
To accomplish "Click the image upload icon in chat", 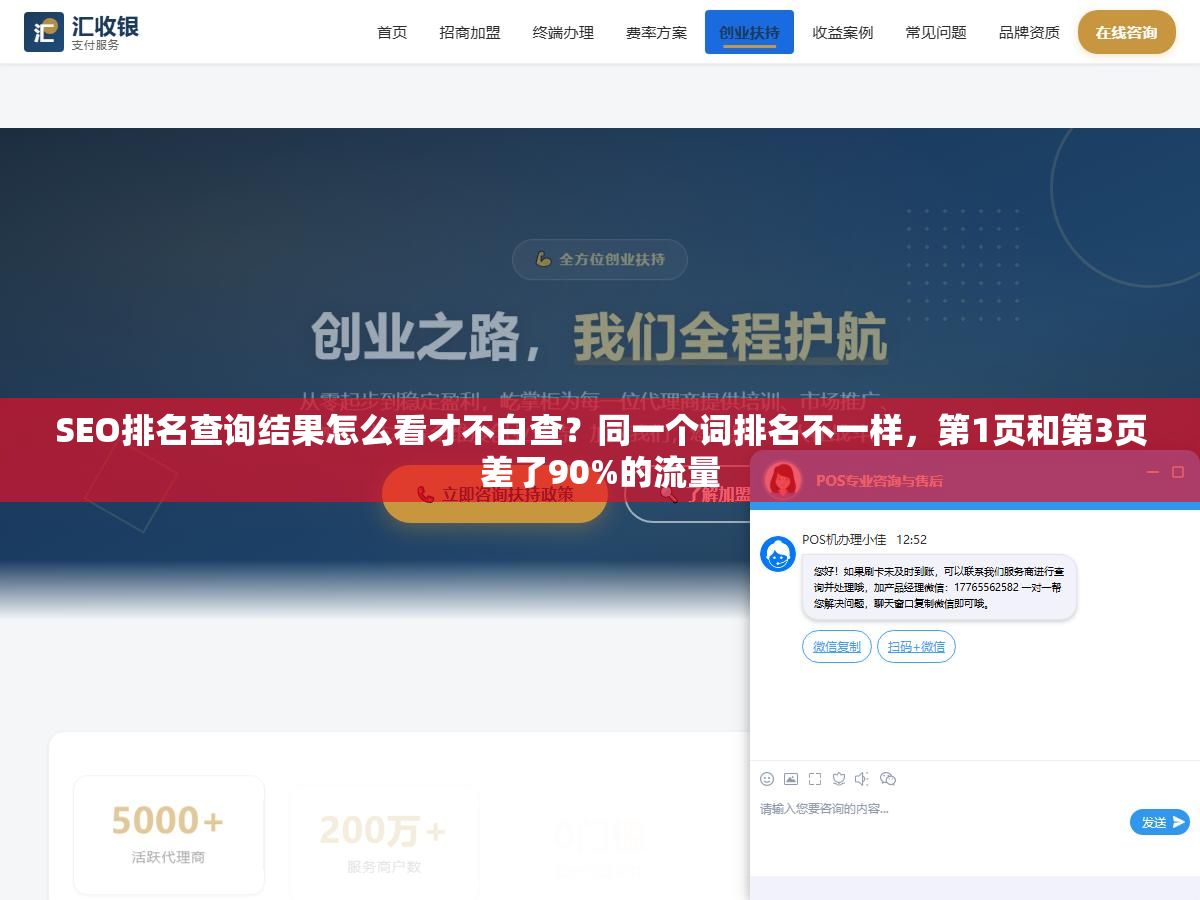I will coord(791,778).
